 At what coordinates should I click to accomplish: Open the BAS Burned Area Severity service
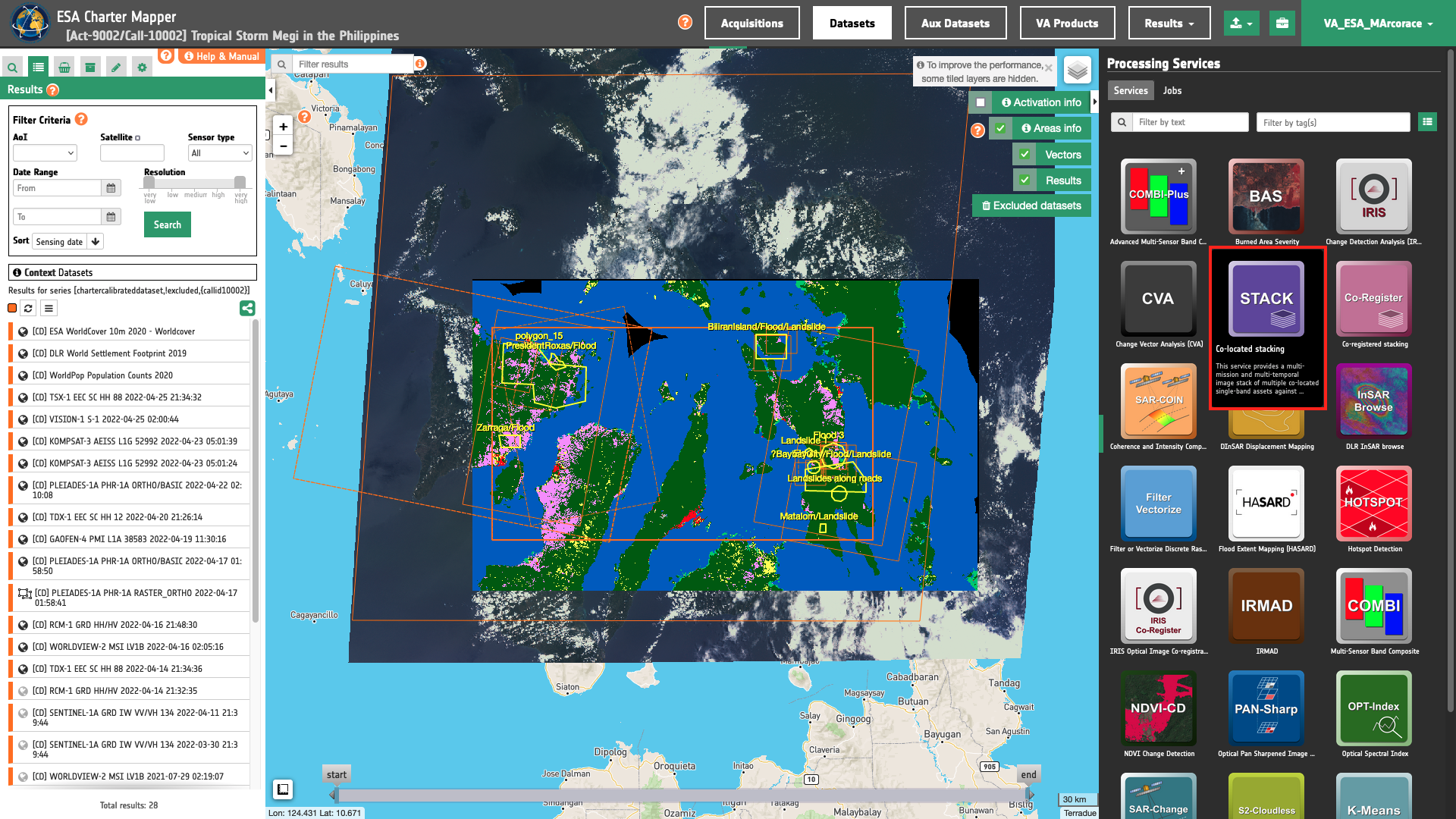[1266, 196]
